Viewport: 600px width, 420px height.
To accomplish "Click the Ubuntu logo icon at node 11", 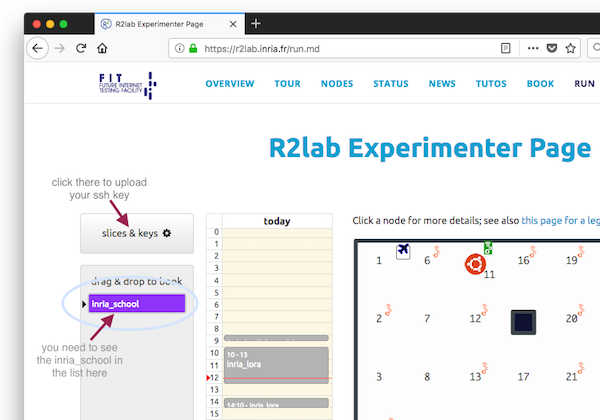I will [475, 264].
